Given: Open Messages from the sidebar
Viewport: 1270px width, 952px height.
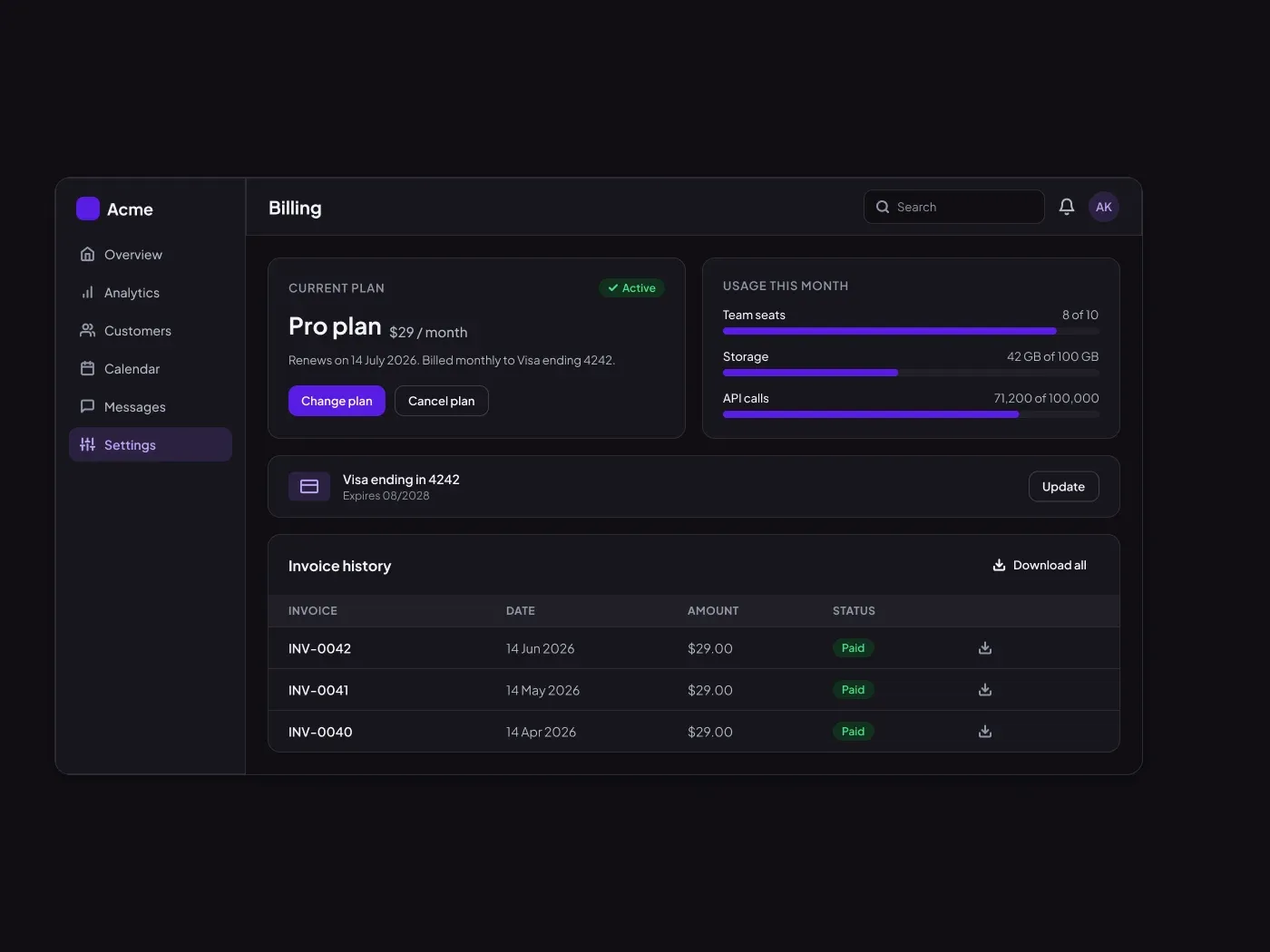Looking at the screenshot, I should click(151, 407).
